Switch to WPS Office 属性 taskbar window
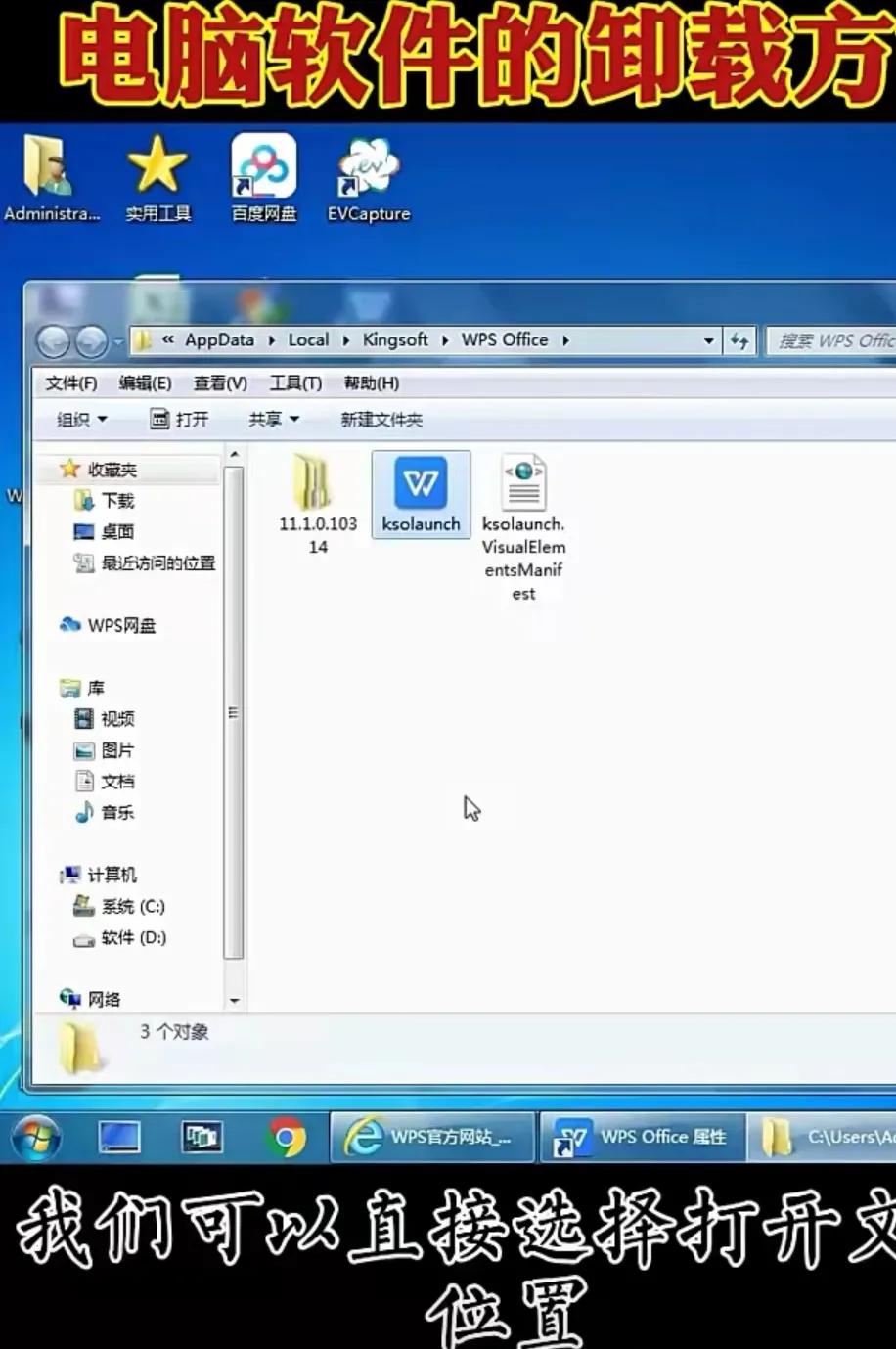 coord(642,1138)
